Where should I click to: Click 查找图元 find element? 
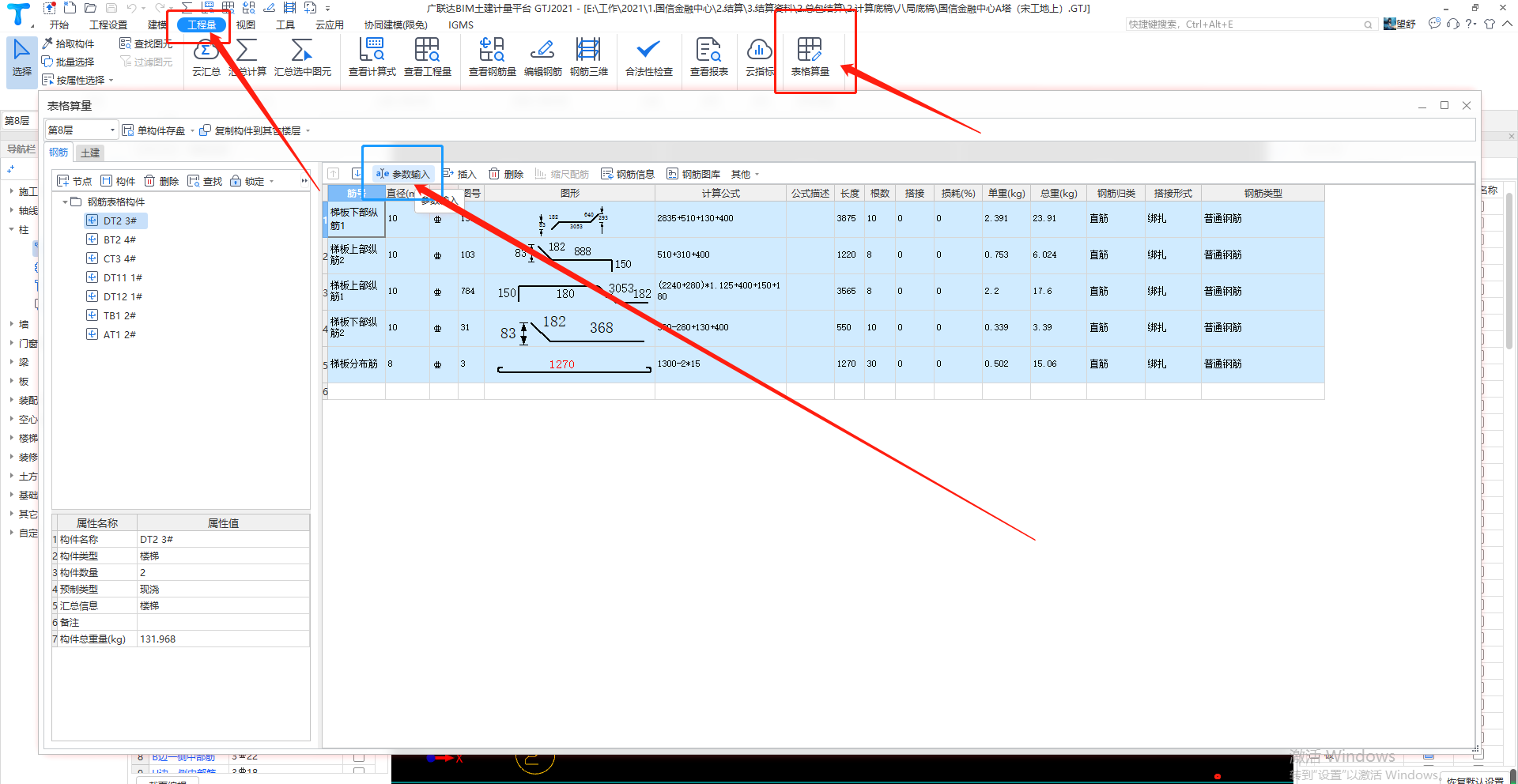click(x=146, y=43)
